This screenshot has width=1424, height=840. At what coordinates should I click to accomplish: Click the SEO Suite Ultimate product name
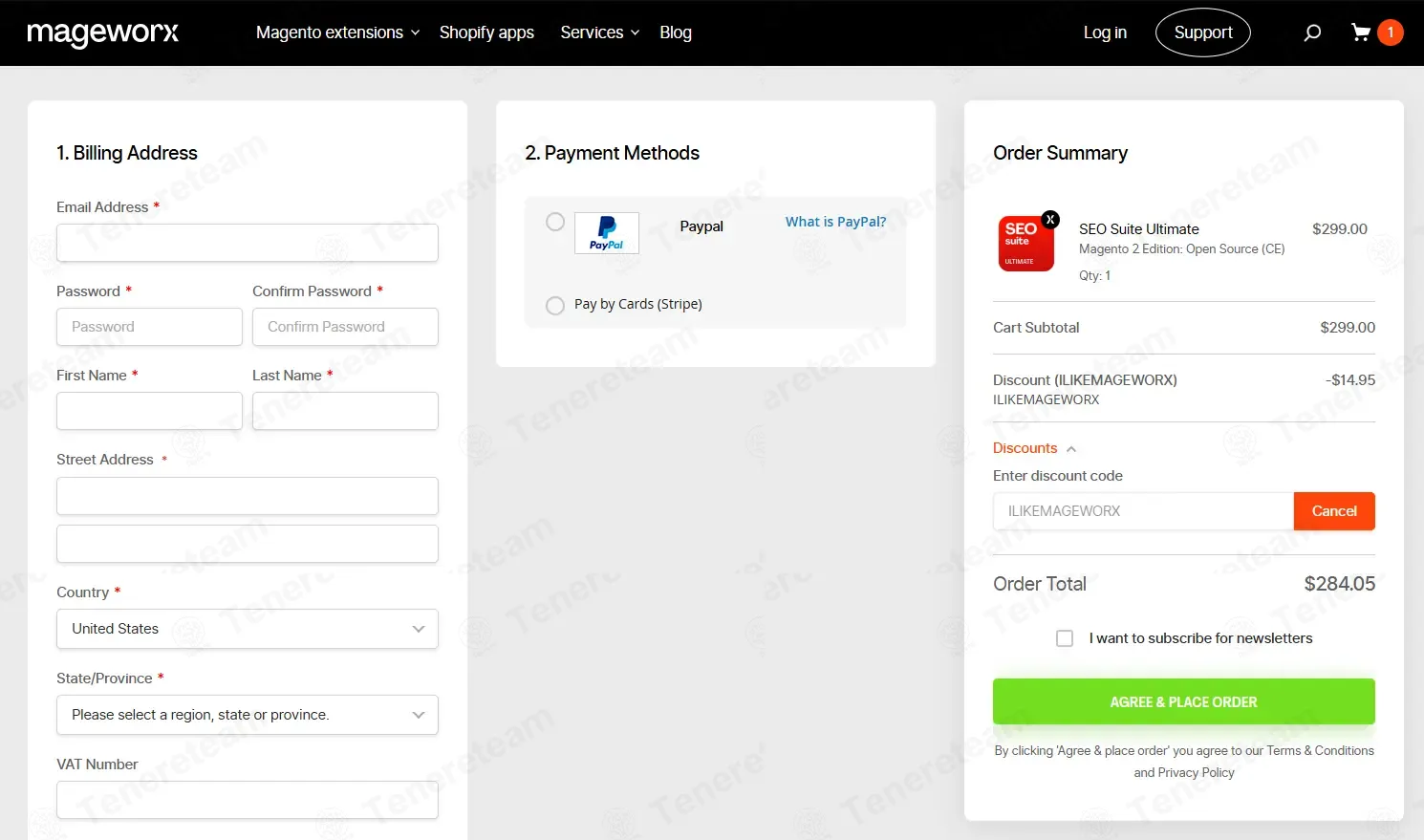[x=1139, y=229]
